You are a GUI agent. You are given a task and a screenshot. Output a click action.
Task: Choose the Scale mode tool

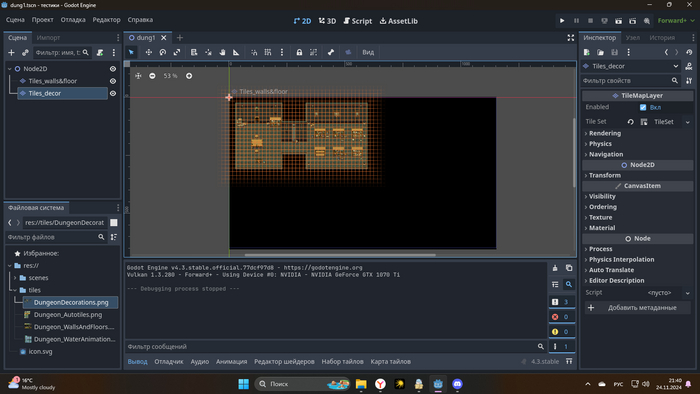tap(177, 52)
